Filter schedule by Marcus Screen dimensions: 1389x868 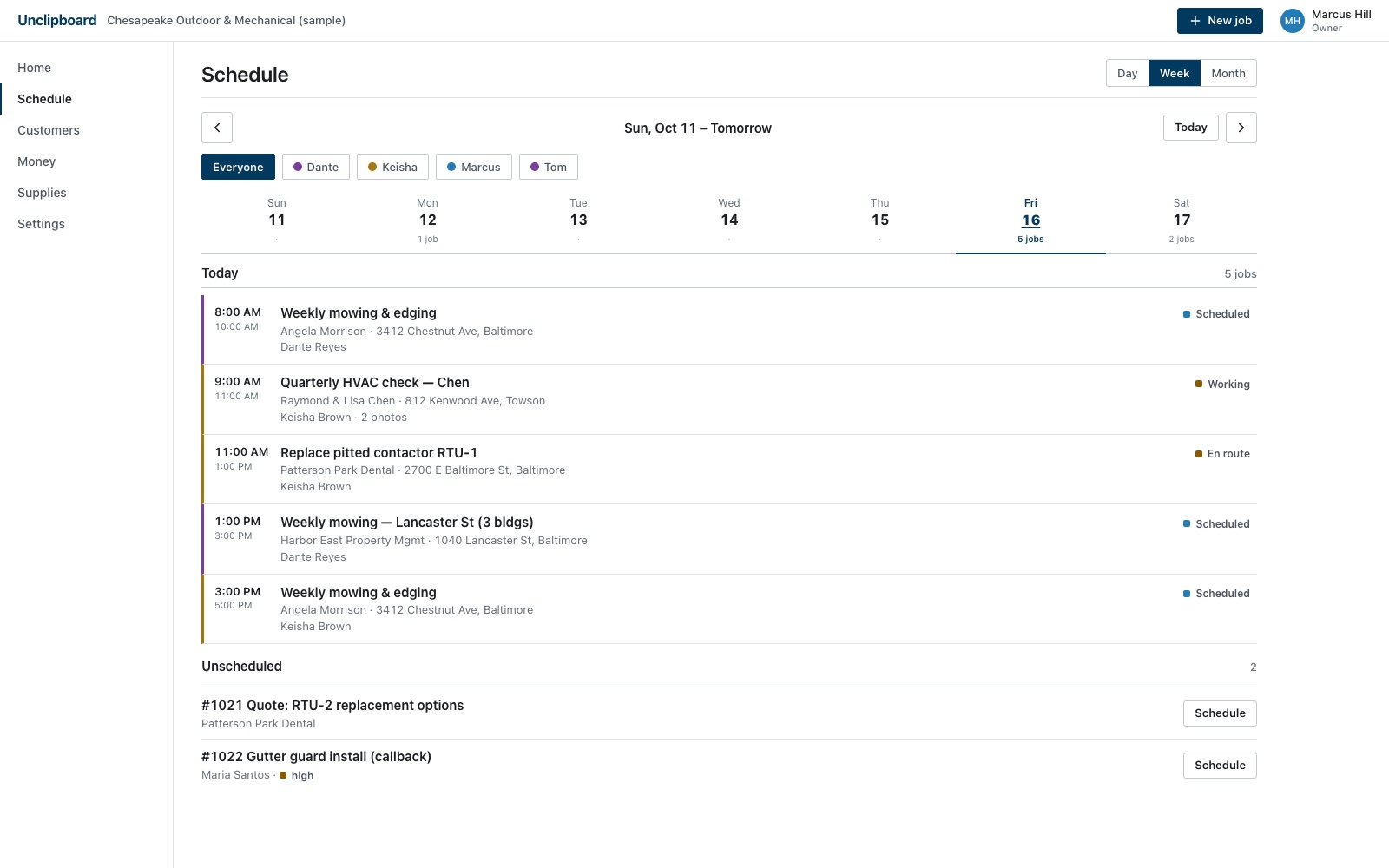tap(474, 167)
